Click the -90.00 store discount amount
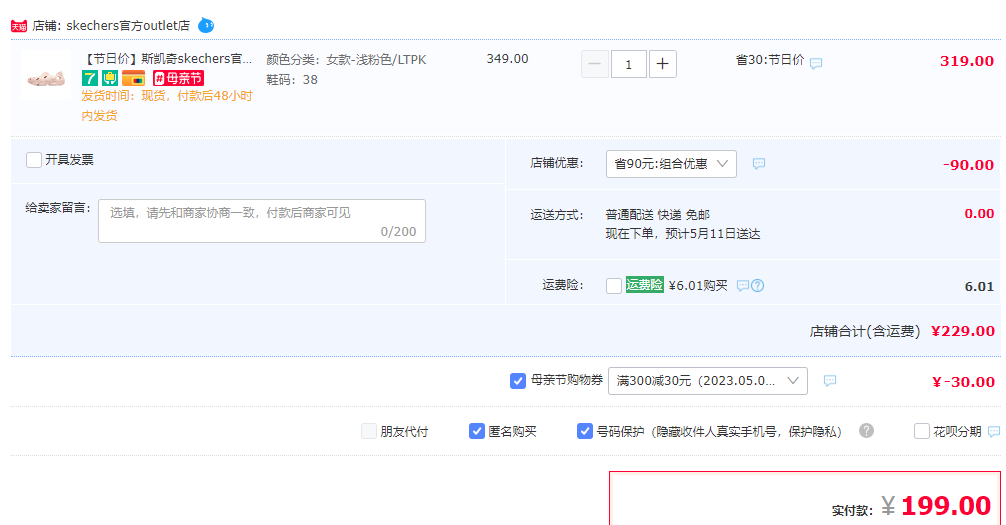1006x525 pixels. point(968,165)
